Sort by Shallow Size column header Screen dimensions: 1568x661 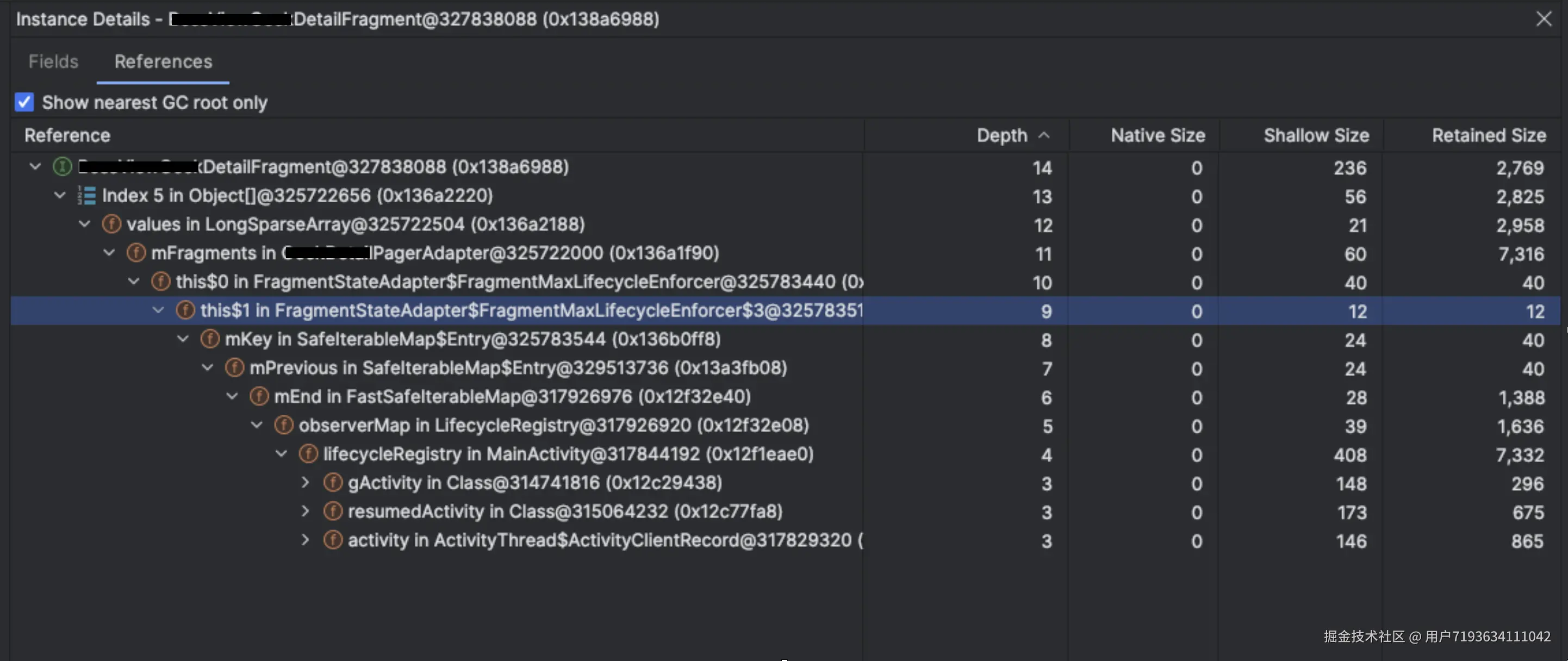[1316, 135]
